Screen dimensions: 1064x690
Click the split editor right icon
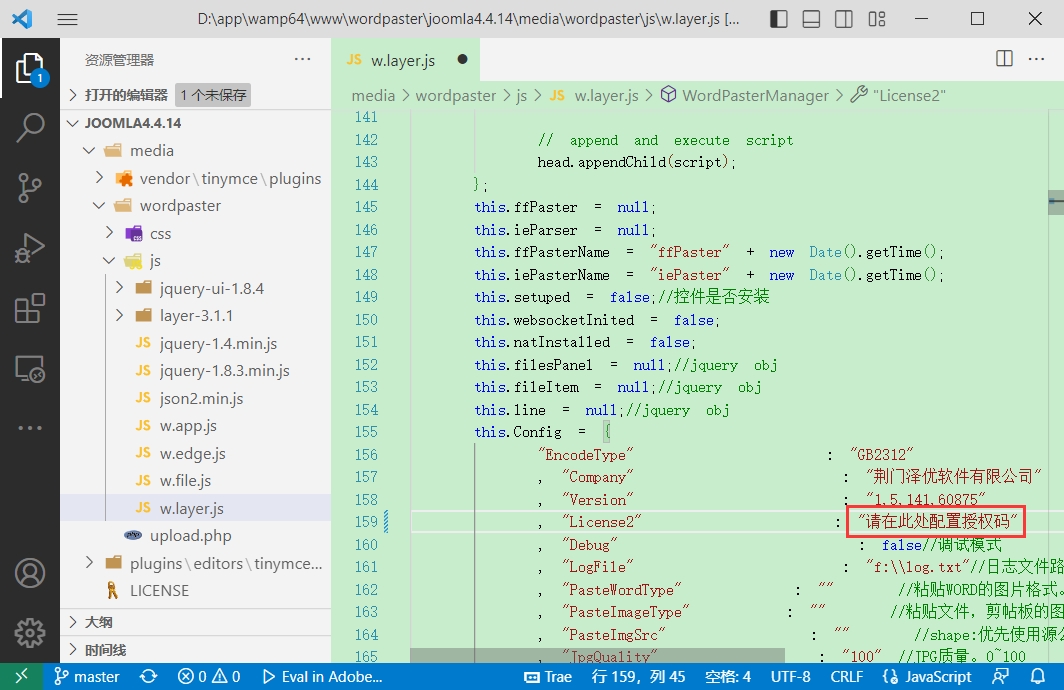[x=1005, y=59]
